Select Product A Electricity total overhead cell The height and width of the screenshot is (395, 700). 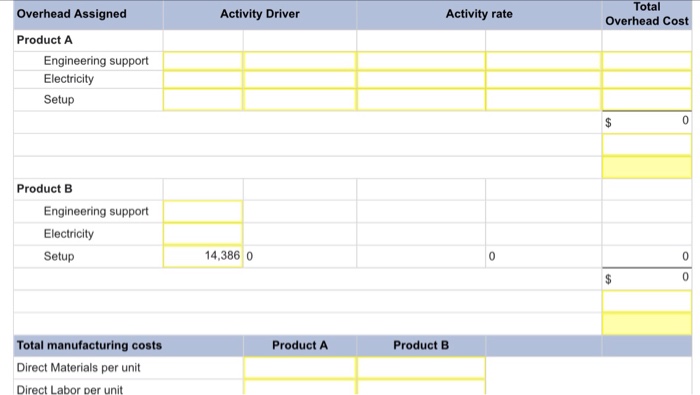647,79
